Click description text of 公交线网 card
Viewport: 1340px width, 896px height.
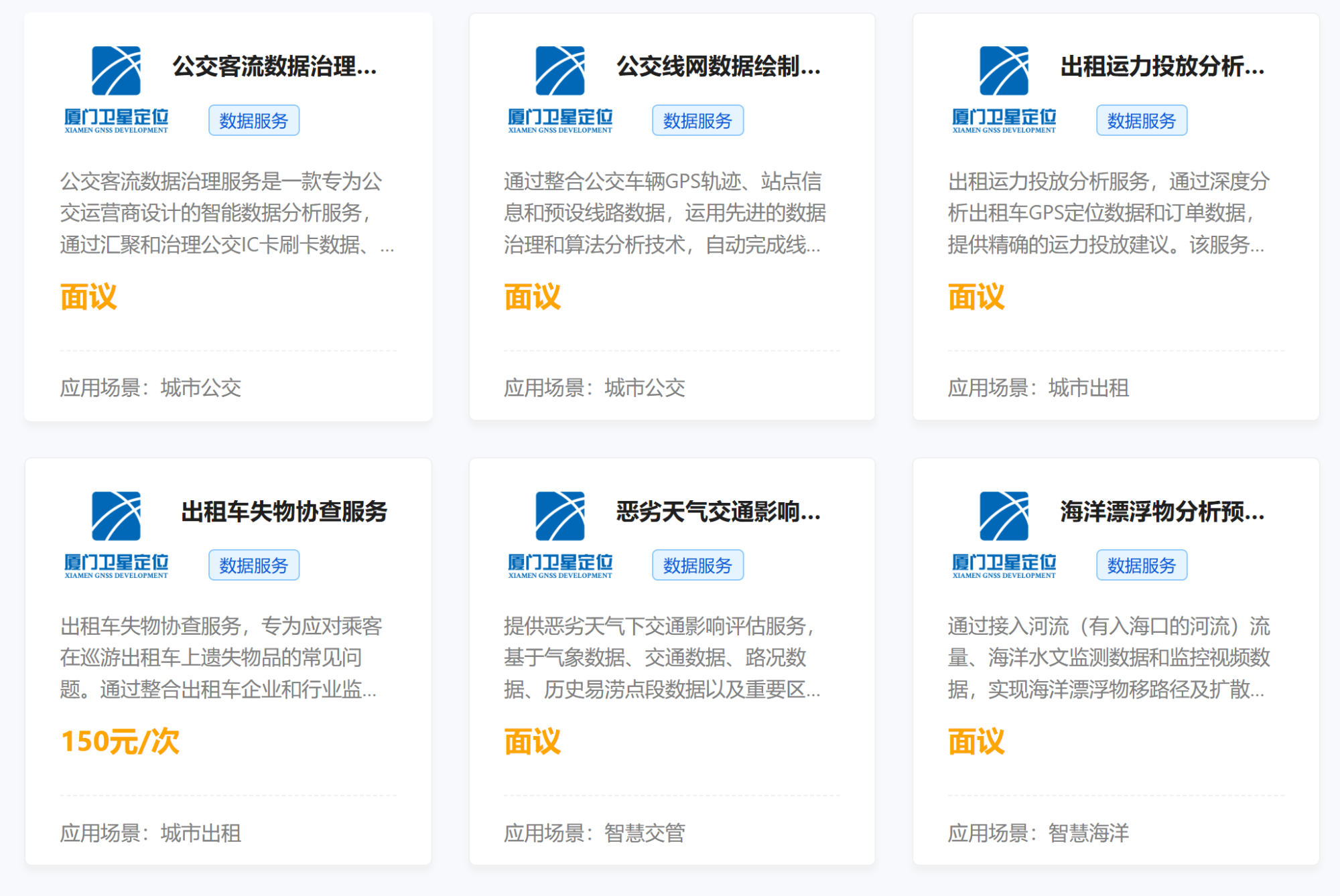(665, 213)
